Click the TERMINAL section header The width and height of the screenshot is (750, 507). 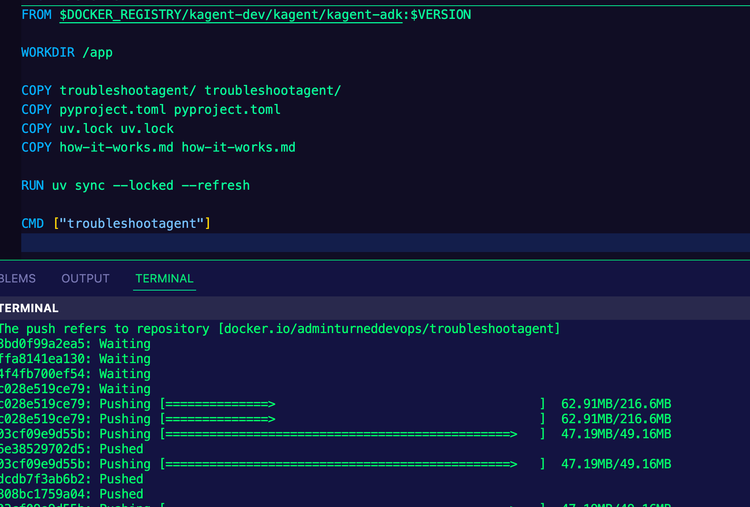point(29,308)
